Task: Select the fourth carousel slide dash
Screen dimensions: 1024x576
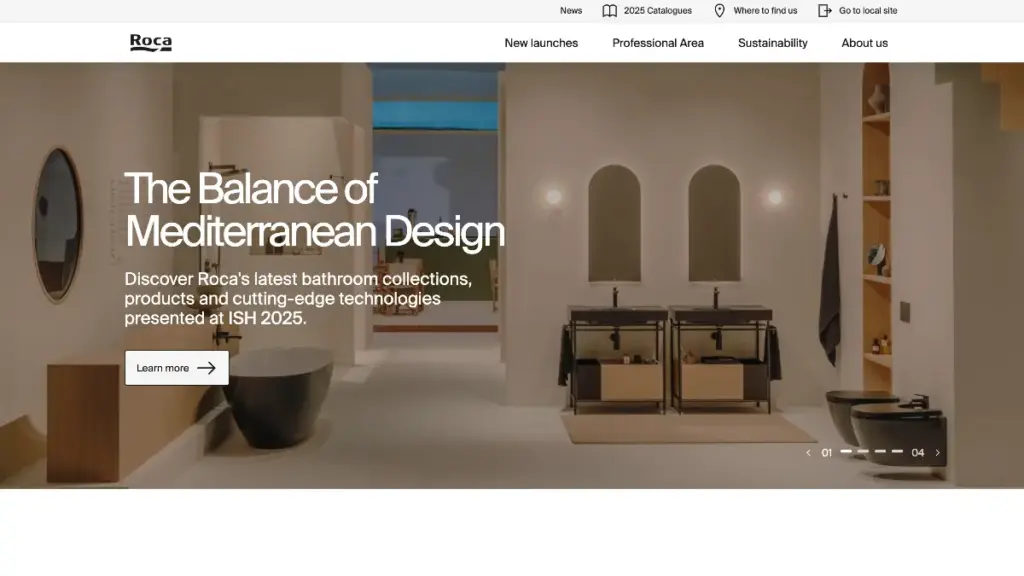Action: pos(897,452)
